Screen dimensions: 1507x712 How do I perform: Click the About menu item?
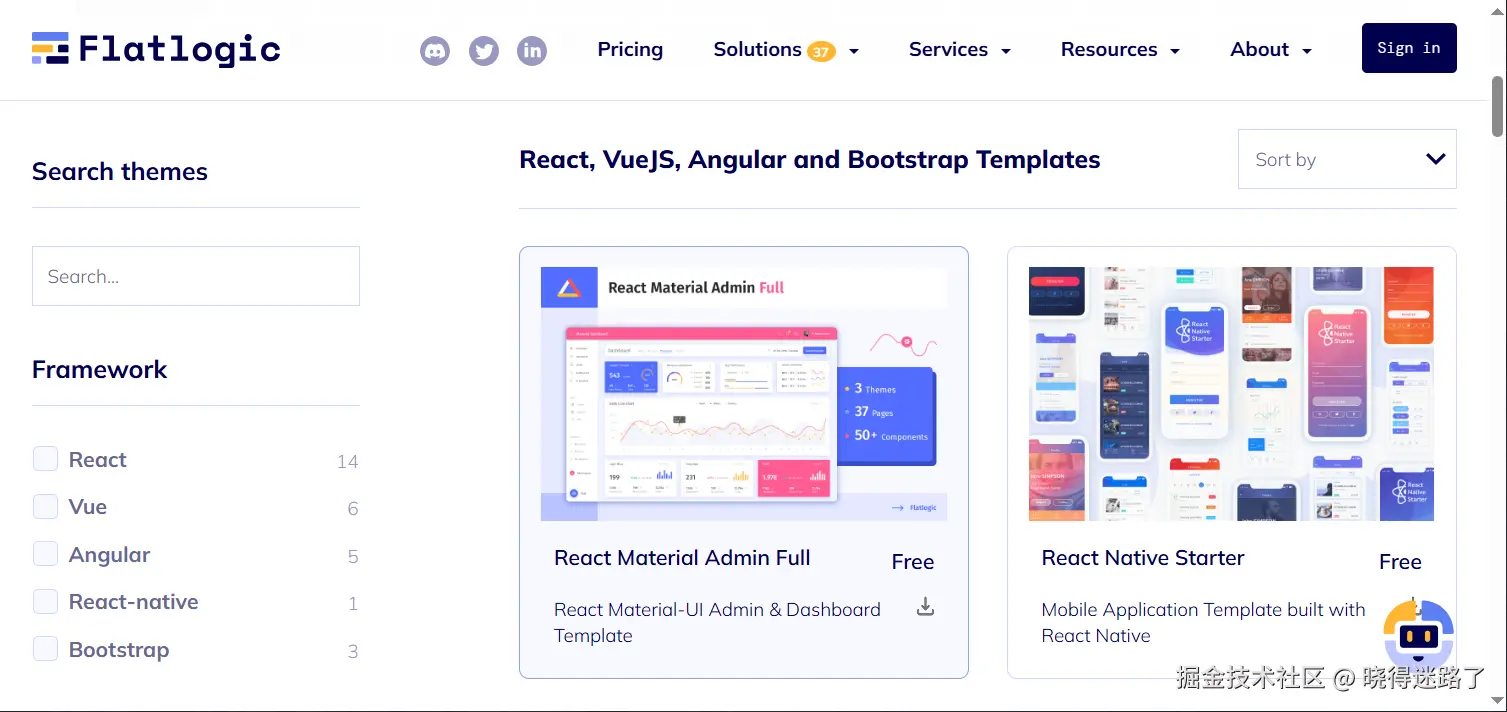pos(1260,49)
